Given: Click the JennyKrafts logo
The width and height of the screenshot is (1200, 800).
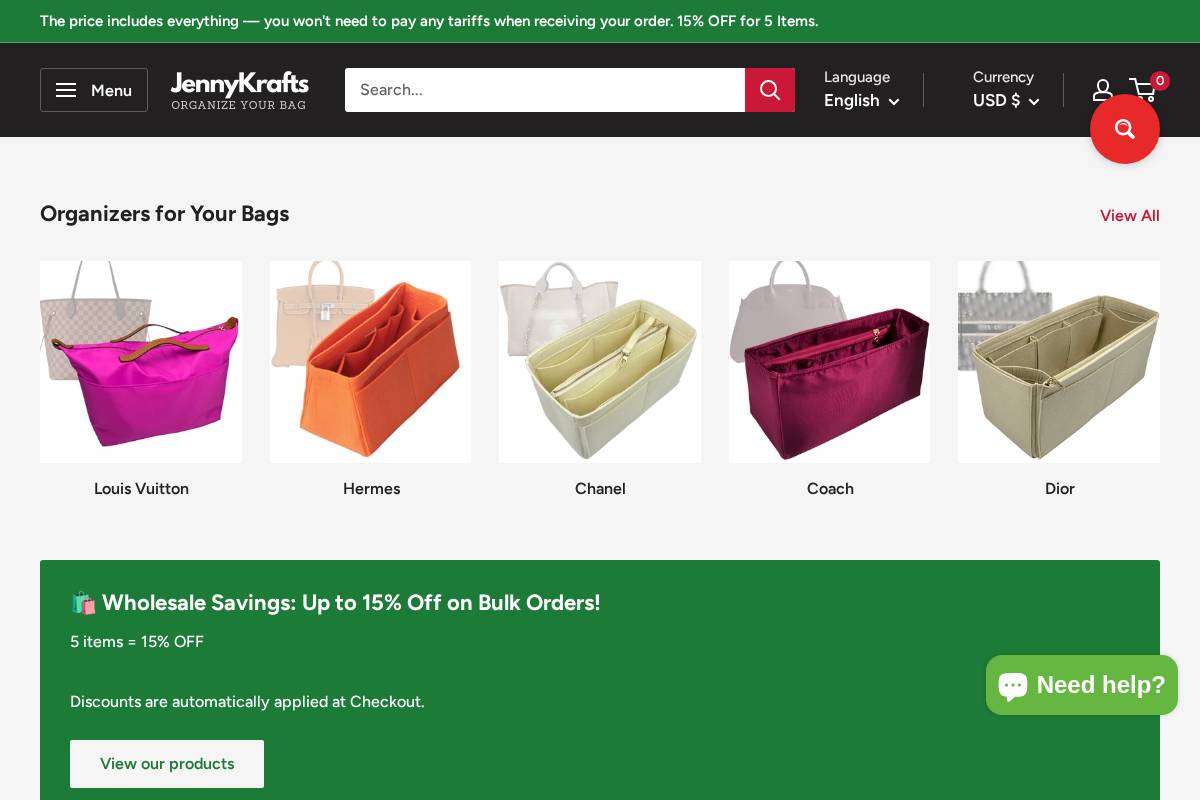Looking at the screenshot, I should [239, 90].
